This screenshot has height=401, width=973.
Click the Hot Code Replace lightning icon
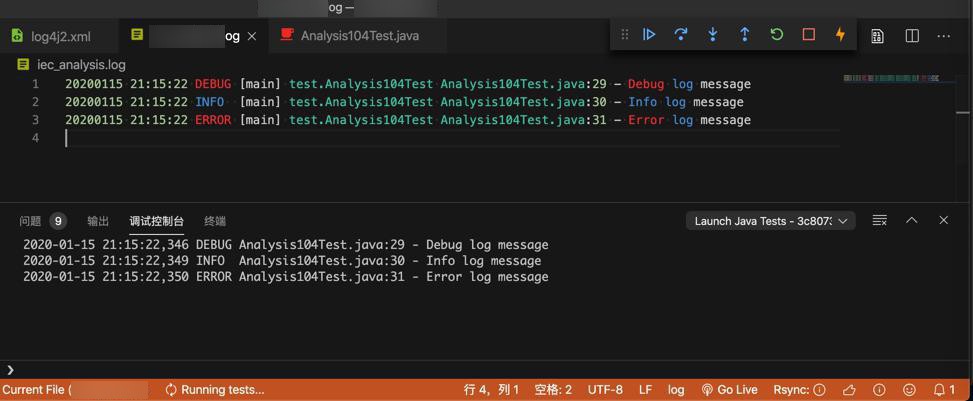[840, 35]
